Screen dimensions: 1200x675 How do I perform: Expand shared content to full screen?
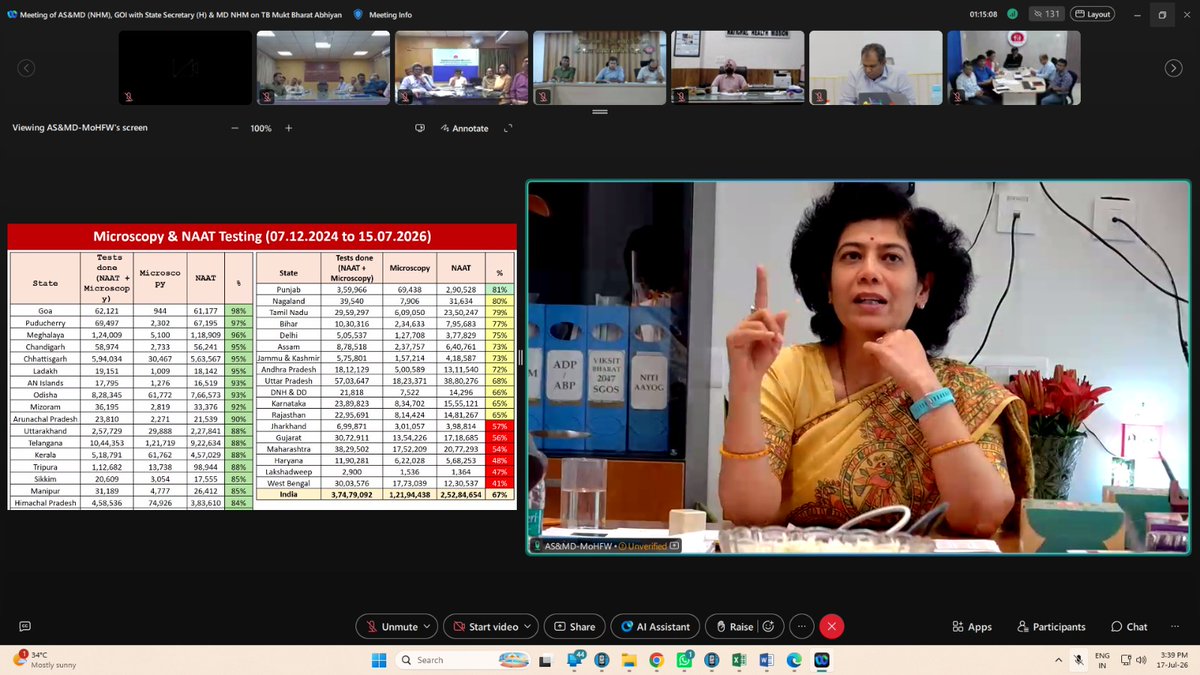click(509, 128)
